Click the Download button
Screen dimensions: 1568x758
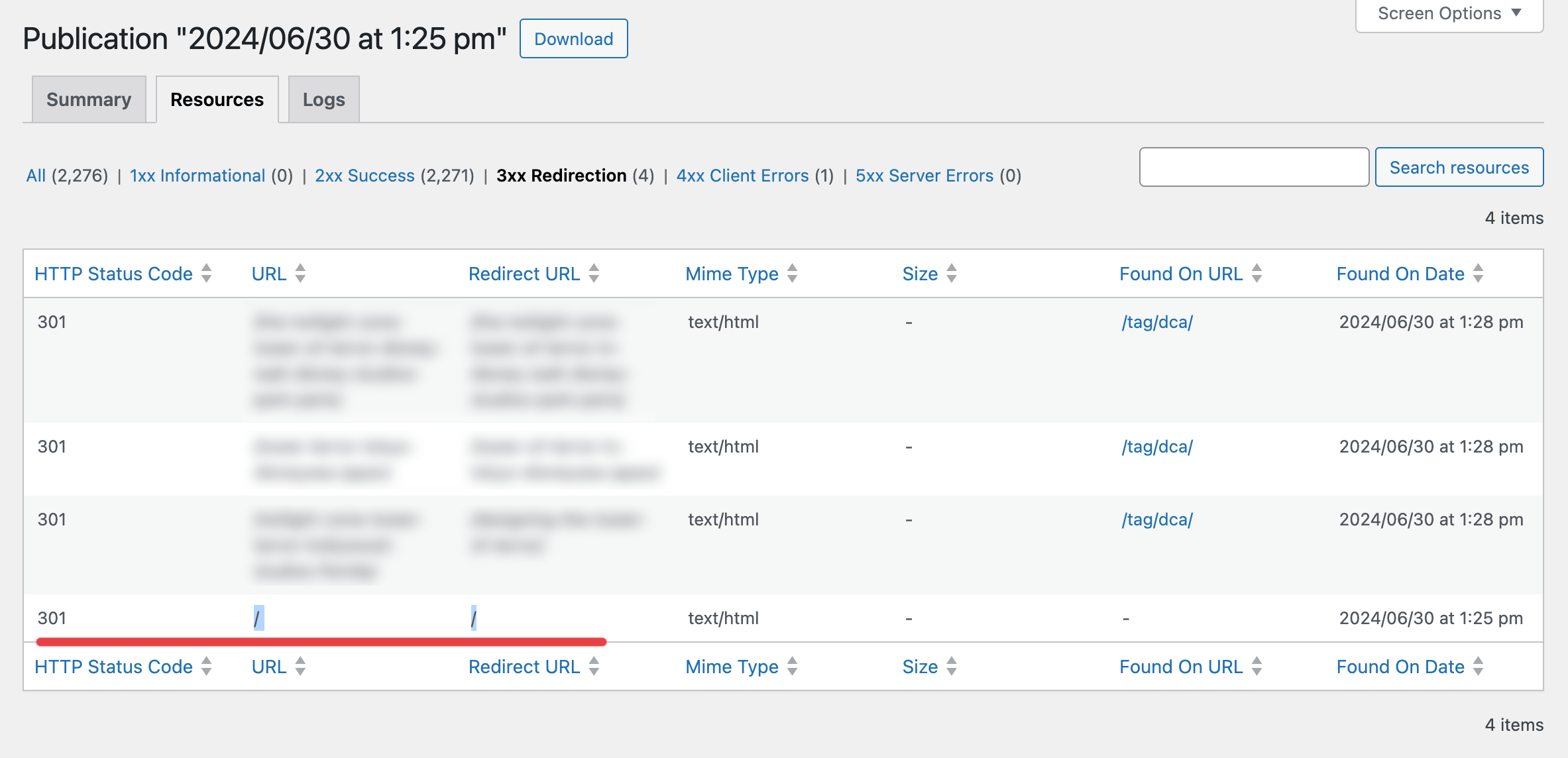[573, 39]
